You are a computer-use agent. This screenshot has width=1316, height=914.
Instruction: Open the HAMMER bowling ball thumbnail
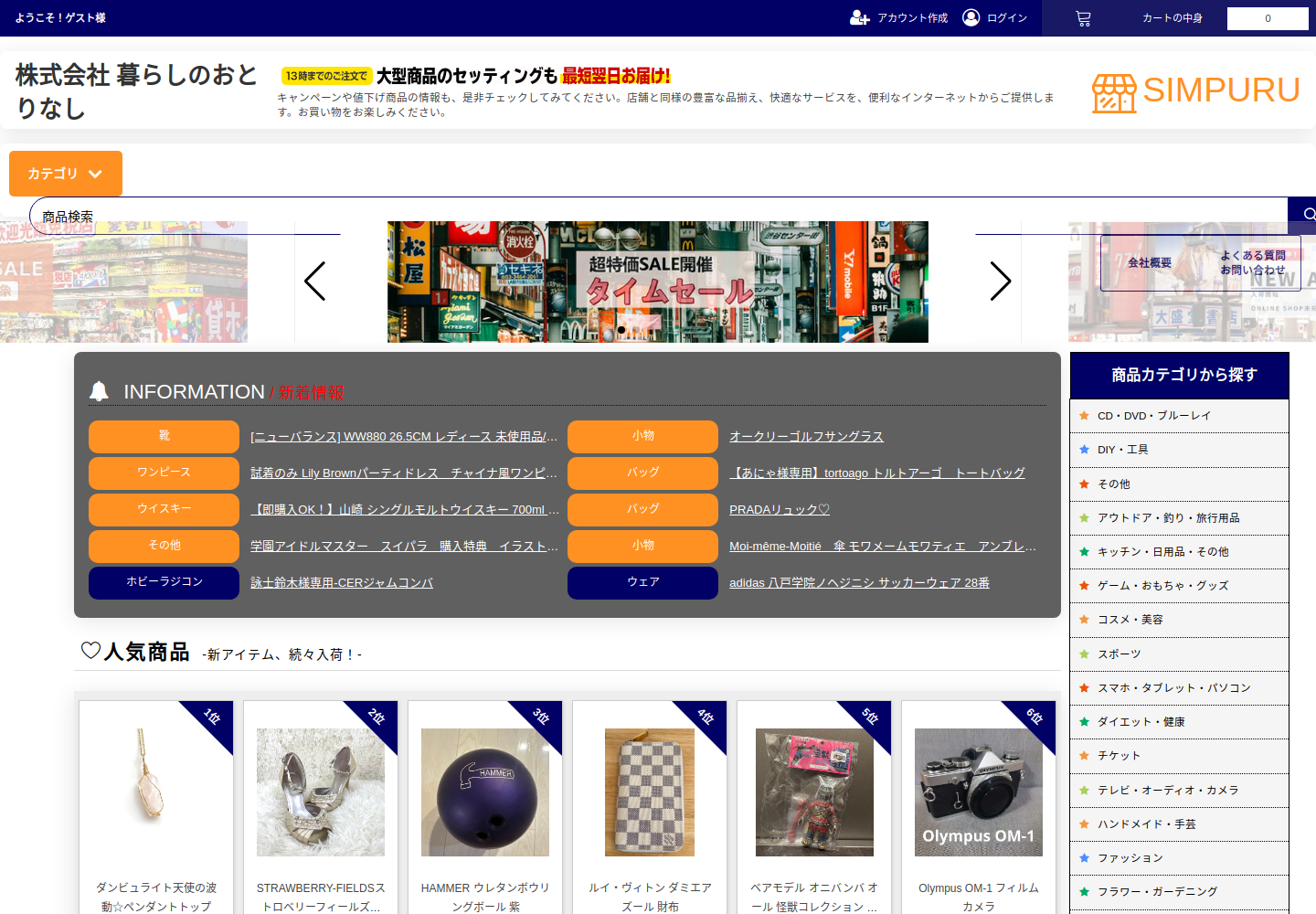485,792
